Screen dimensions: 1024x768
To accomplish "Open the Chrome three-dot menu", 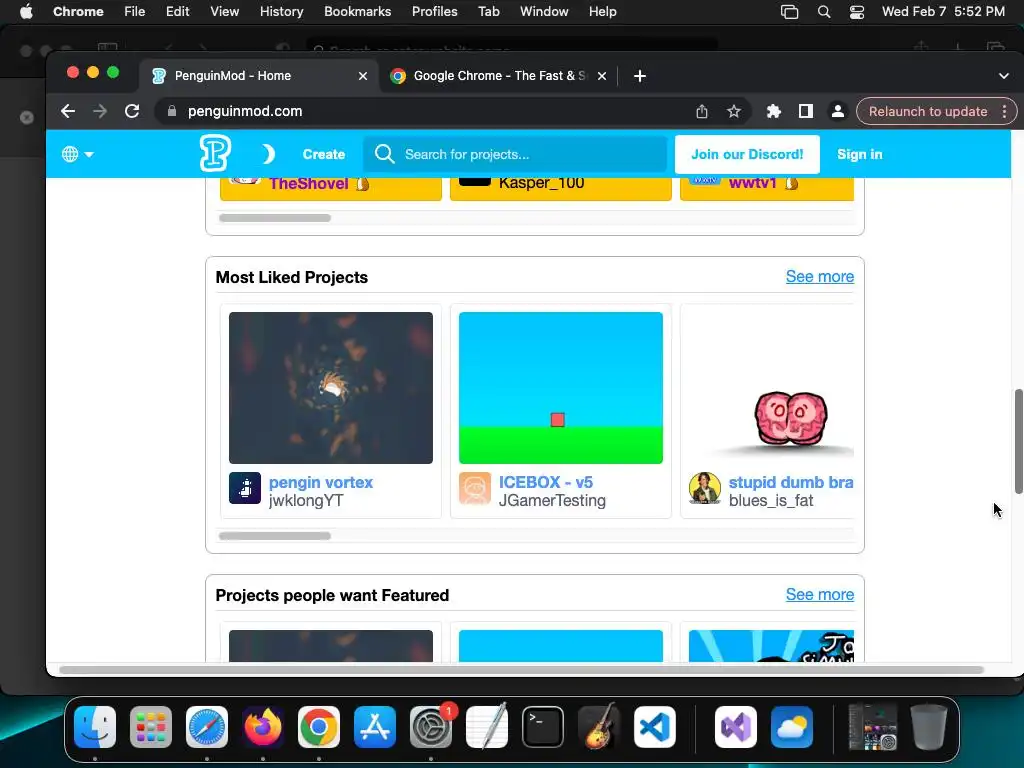I will pos(1004,111).
